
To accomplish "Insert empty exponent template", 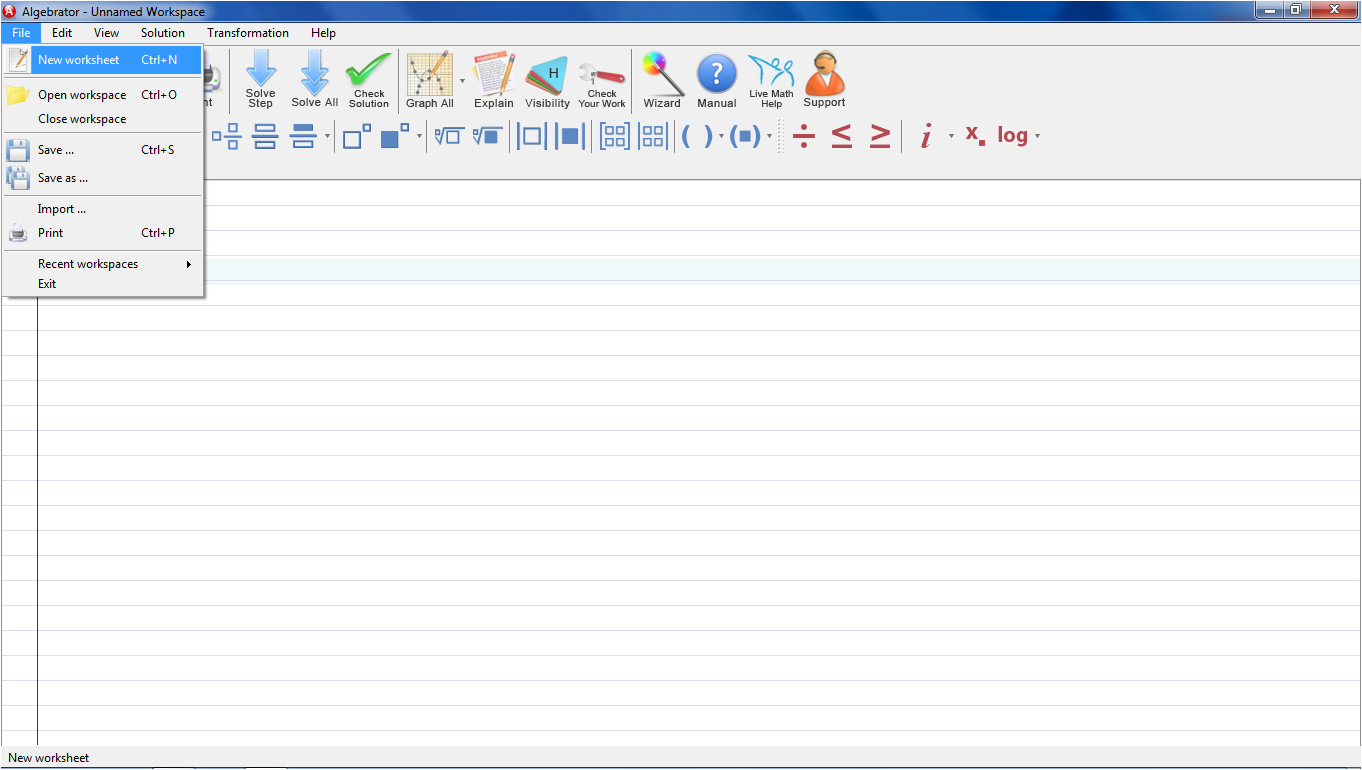I will (x=357, y=136).
